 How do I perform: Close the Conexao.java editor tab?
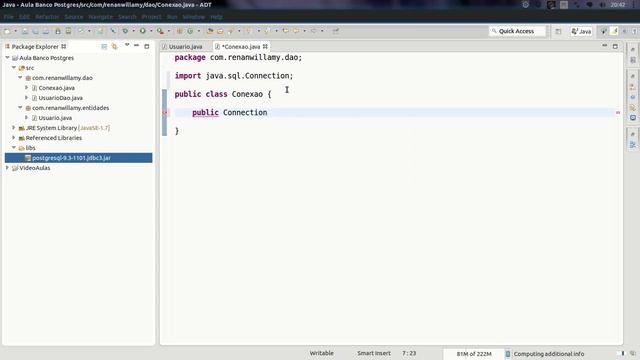coord(265,47)
